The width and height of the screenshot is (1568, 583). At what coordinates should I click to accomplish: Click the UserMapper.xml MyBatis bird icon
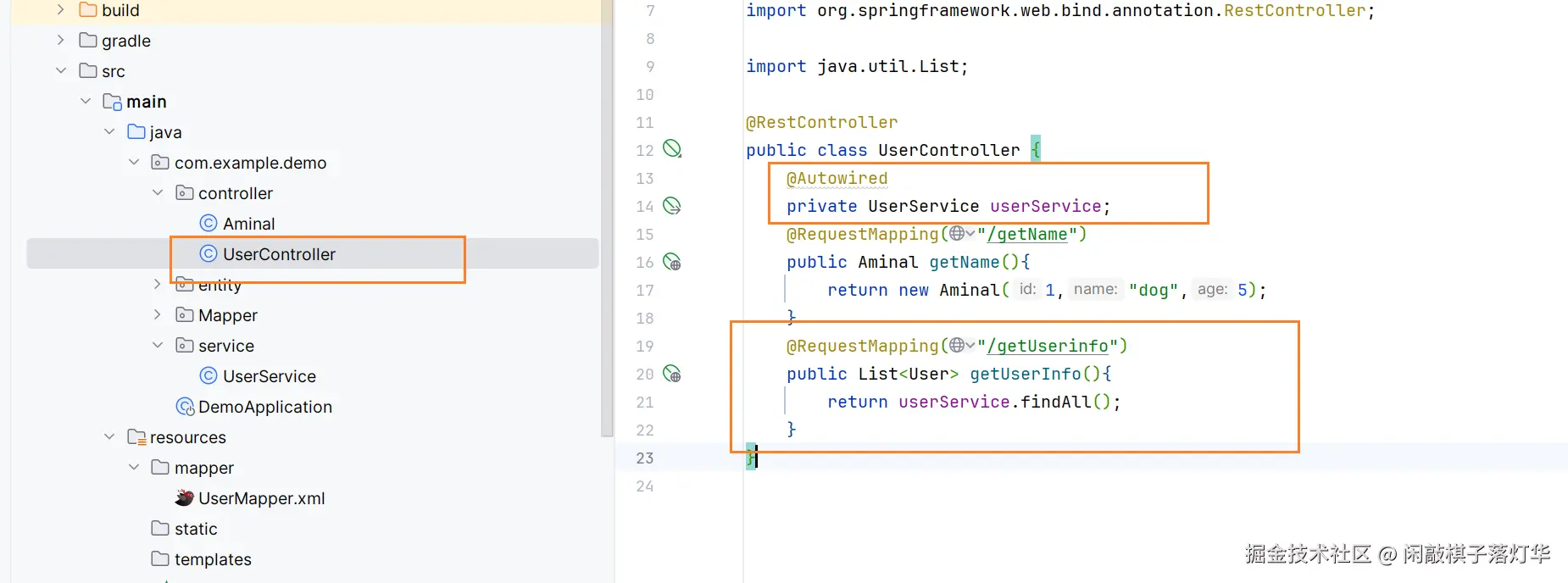click(185, 497)
